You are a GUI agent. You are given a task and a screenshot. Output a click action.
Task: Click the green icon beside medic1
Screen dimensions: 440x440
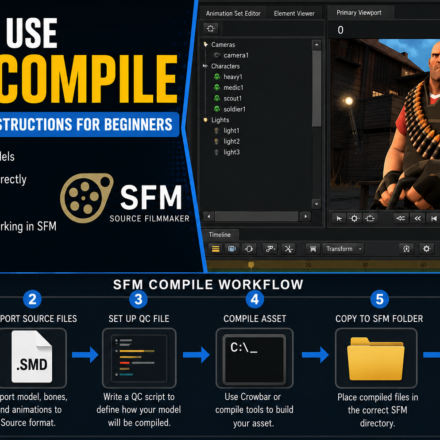[x=217, y=87]
